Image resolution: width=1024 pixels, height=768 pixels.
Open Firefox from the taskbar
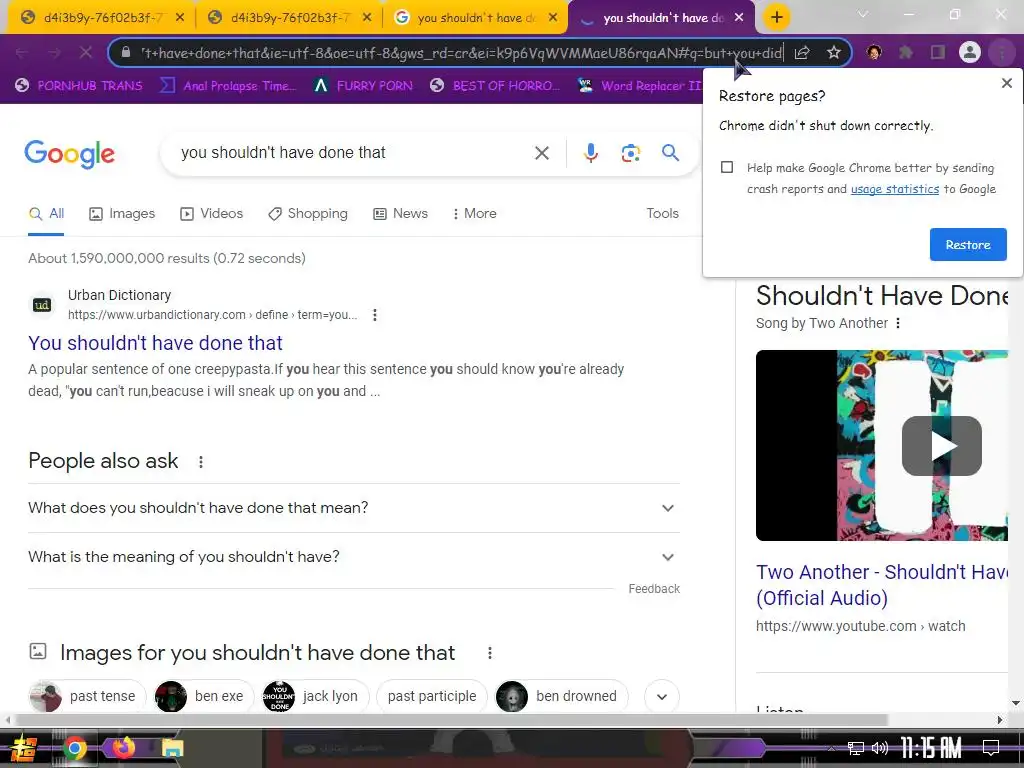pos(123,748)
